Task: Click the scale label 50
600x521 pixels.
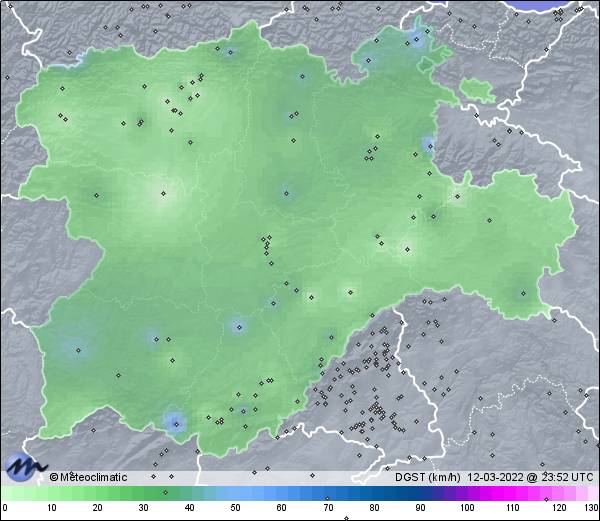Action: (235, 508)
